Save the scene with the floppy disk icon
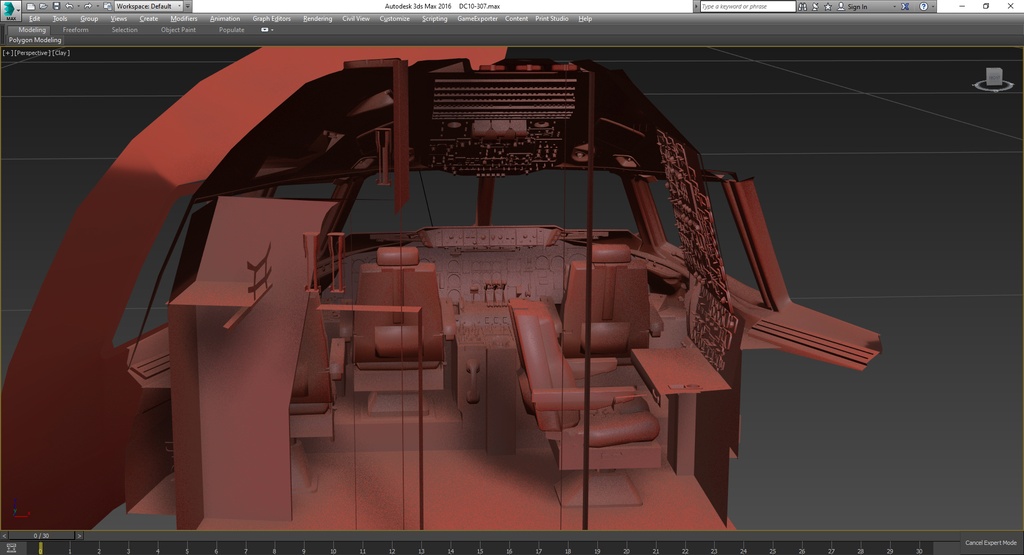1024x555 pixels. click(55, 6)
